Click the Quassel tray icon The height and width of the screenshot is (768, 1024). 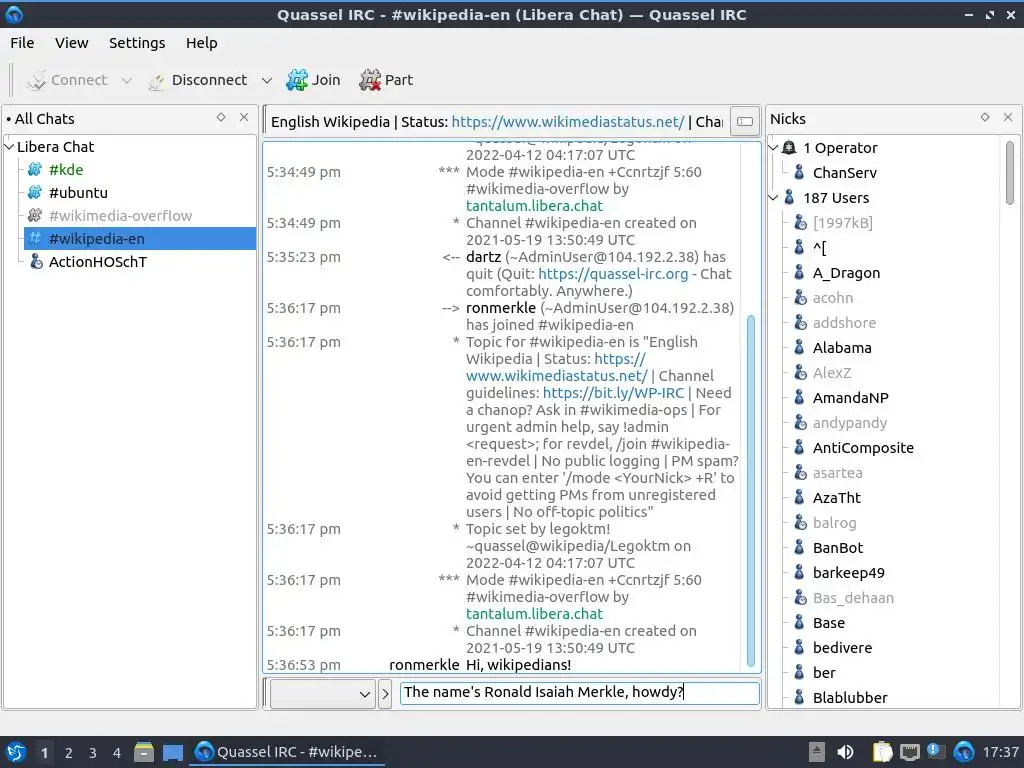(x=963, y=752)
